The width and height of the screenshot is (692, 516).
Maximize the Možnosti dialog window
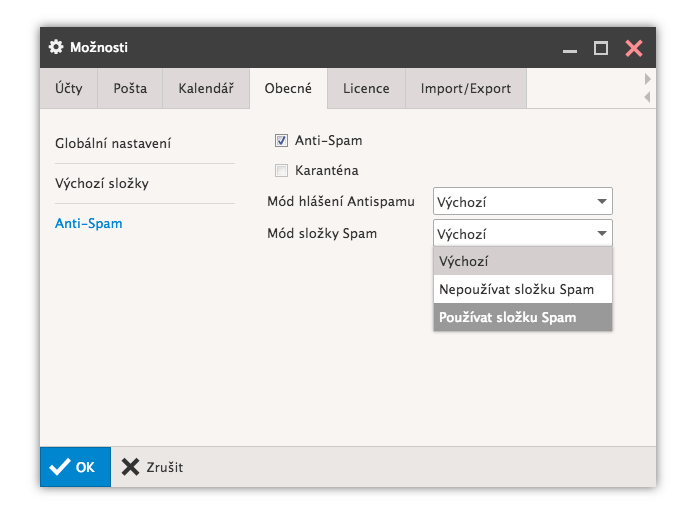click(x=600, y=48)
